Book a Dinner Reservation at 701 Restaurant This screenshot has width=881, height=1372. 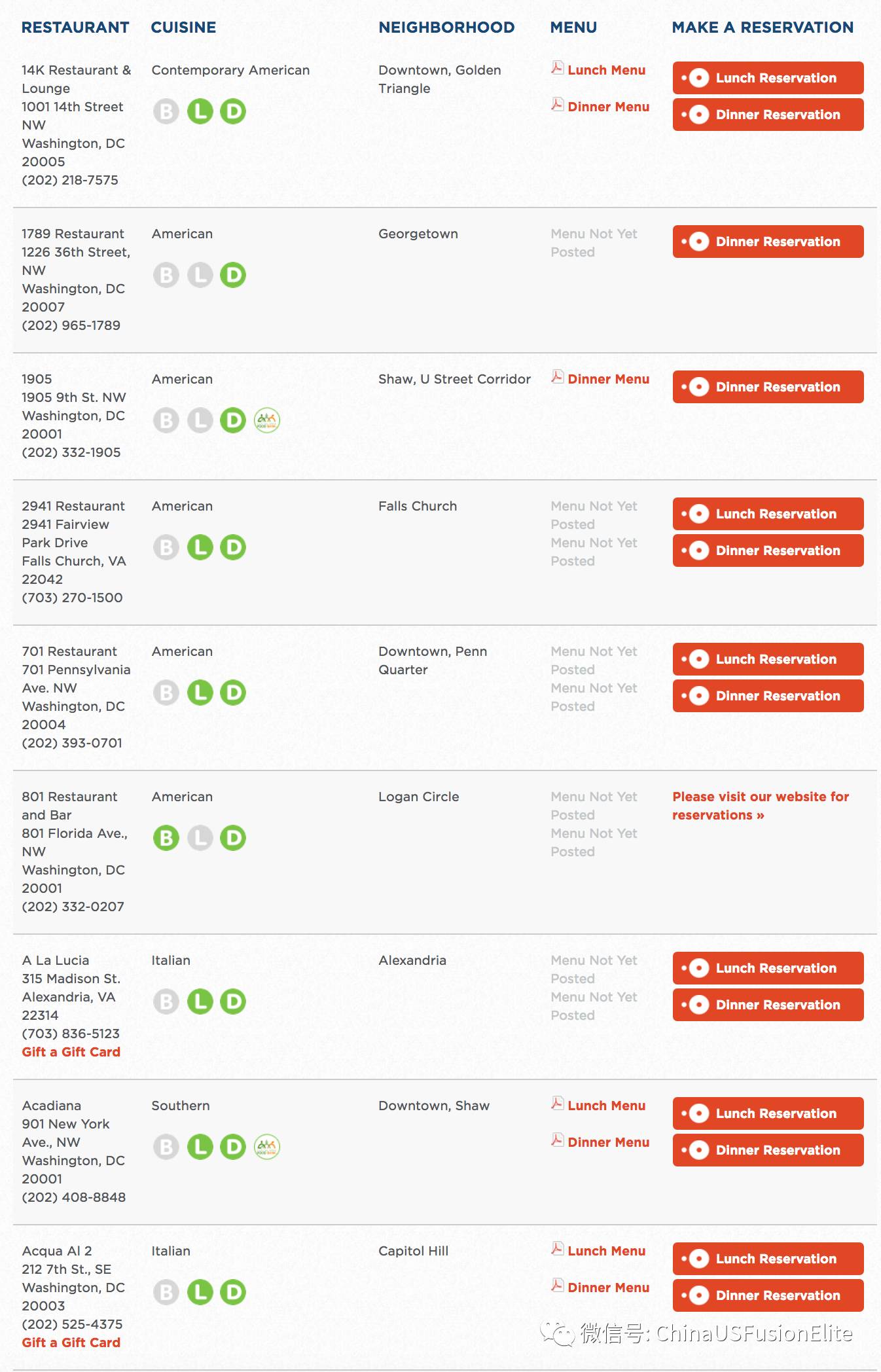(768, 696)
